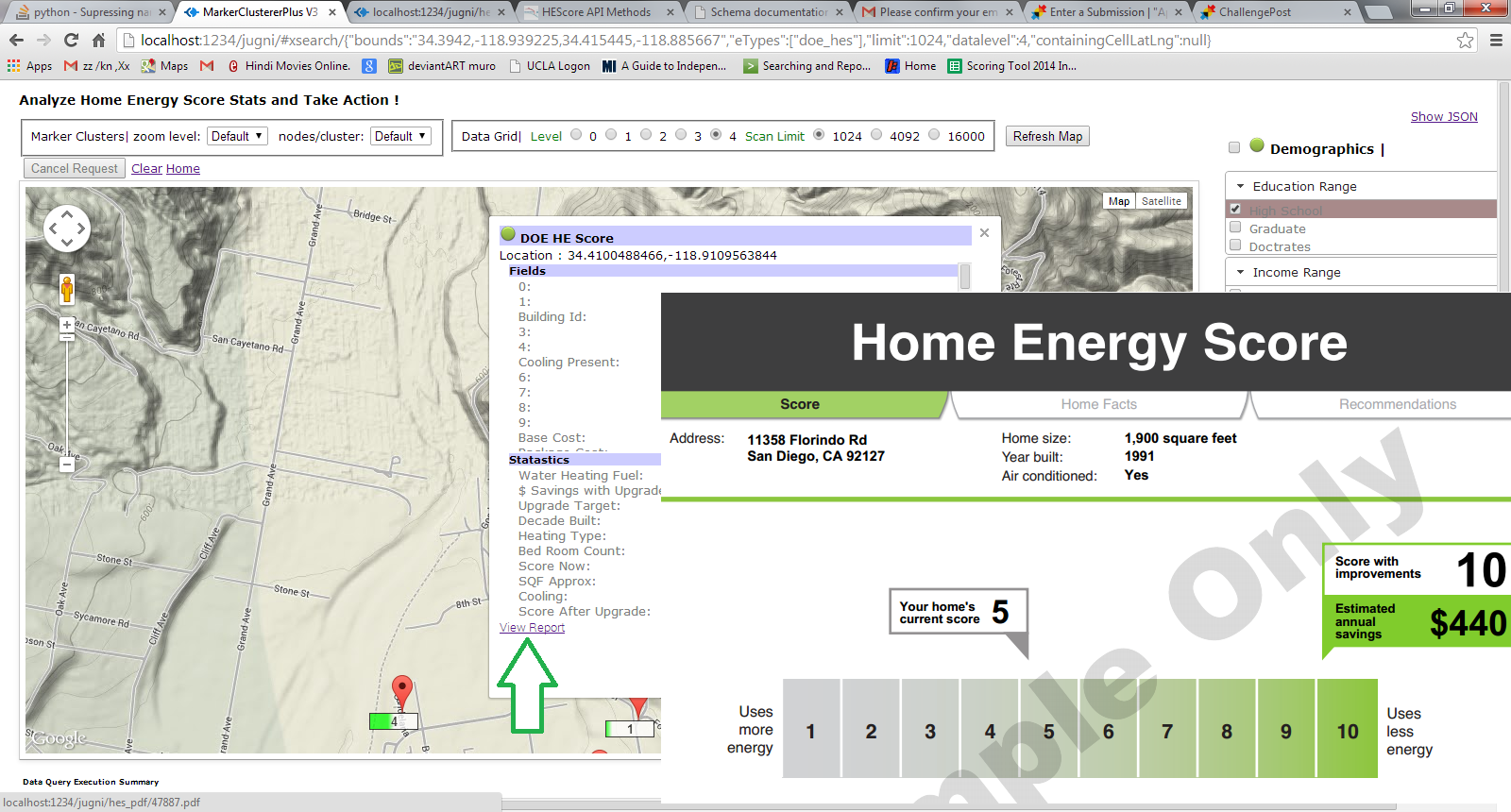Screen dimensions: 1511x812
Task: Open 'Searching and Repo...' bookmark
Action: point(807,66)
